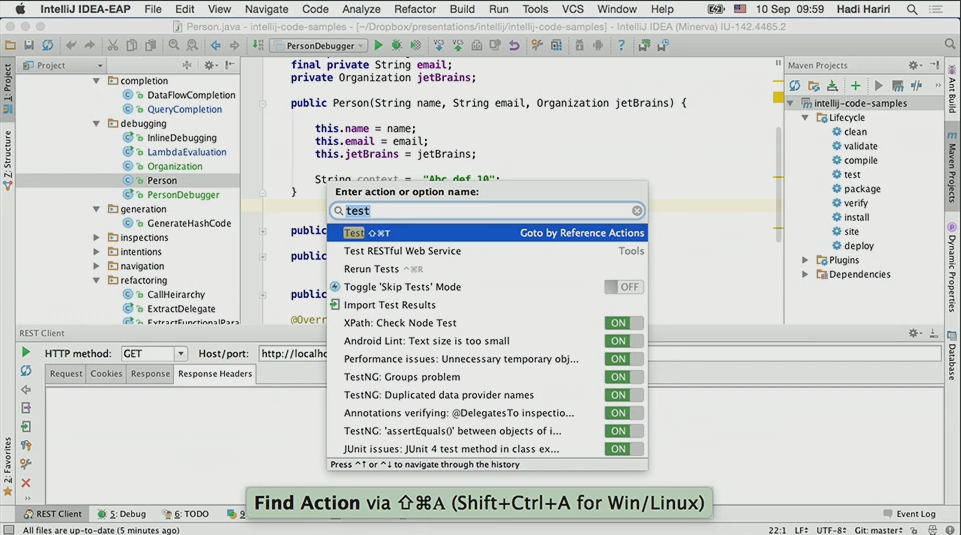Reimport Maven projects refresh icon

(795, 86)
